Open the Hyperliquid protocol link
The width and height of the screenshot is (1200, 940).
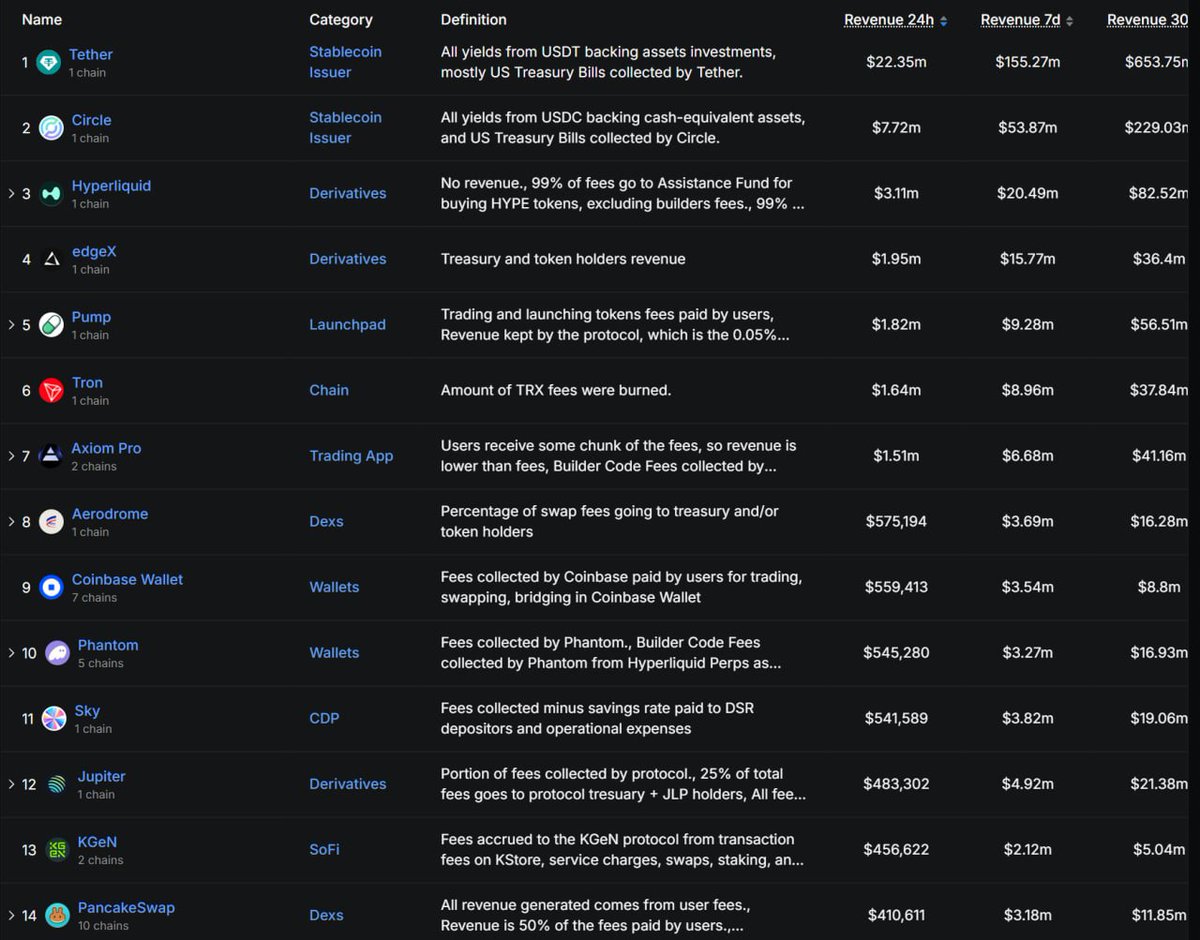point(111,185)
